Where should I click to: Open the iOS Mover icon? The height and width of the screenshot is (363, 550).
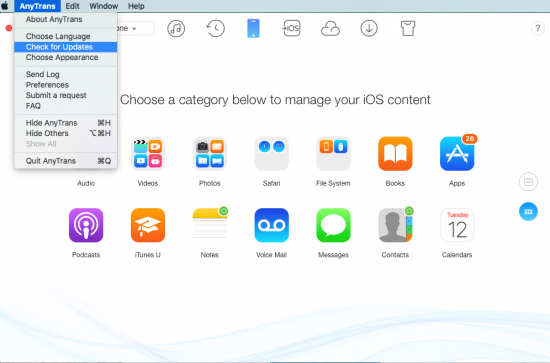(291, 28)
